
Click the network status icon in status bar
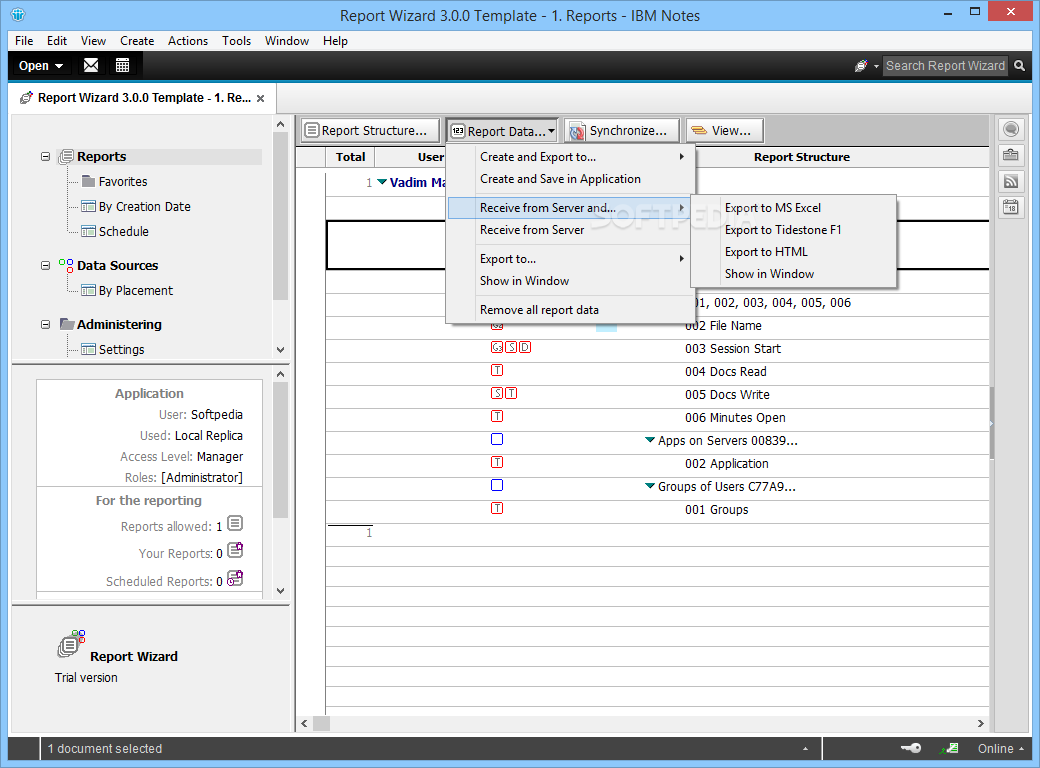[949, 748]
